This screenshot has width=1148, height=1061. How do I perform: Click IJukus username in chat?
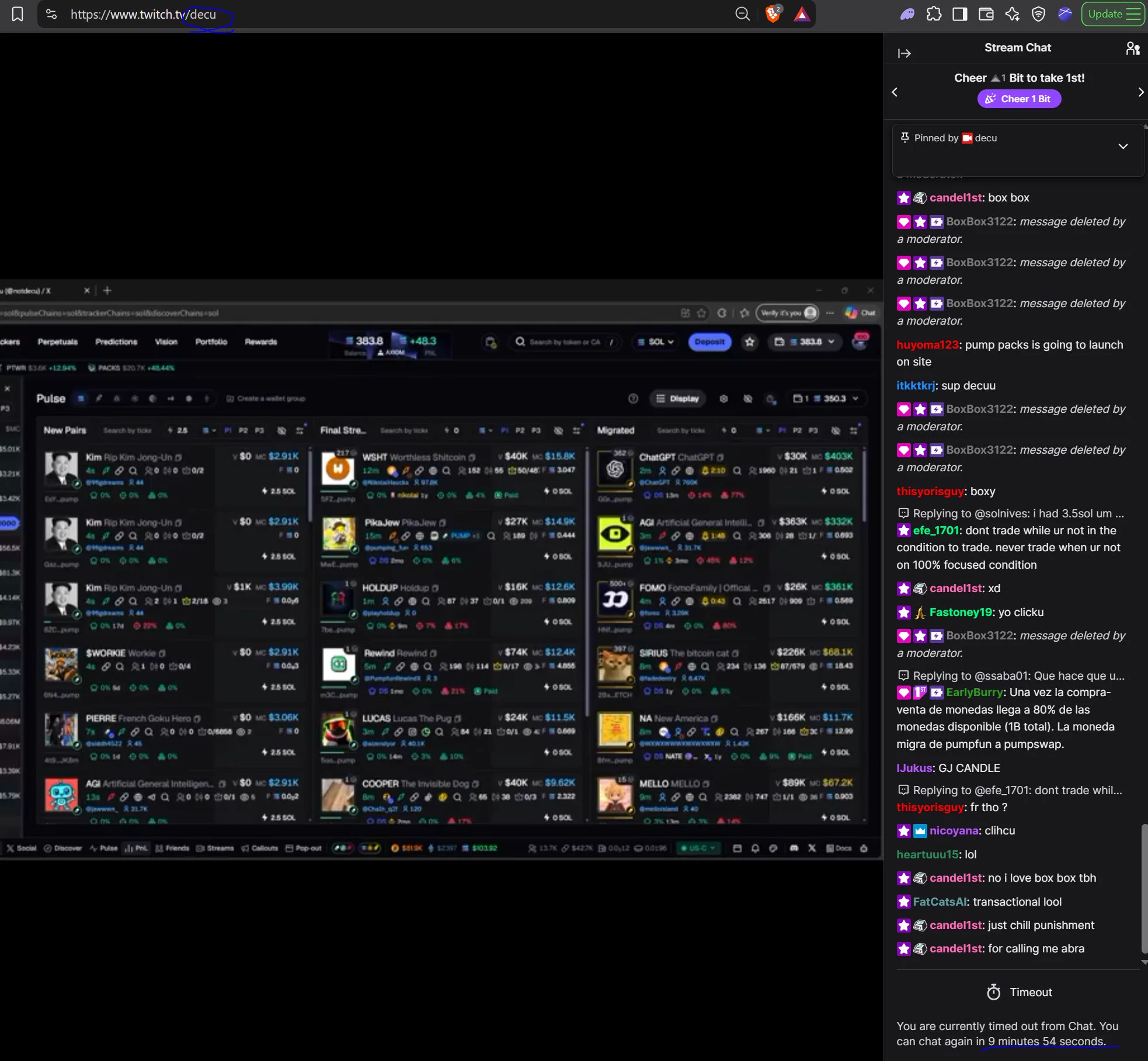[x=914, y=768]
